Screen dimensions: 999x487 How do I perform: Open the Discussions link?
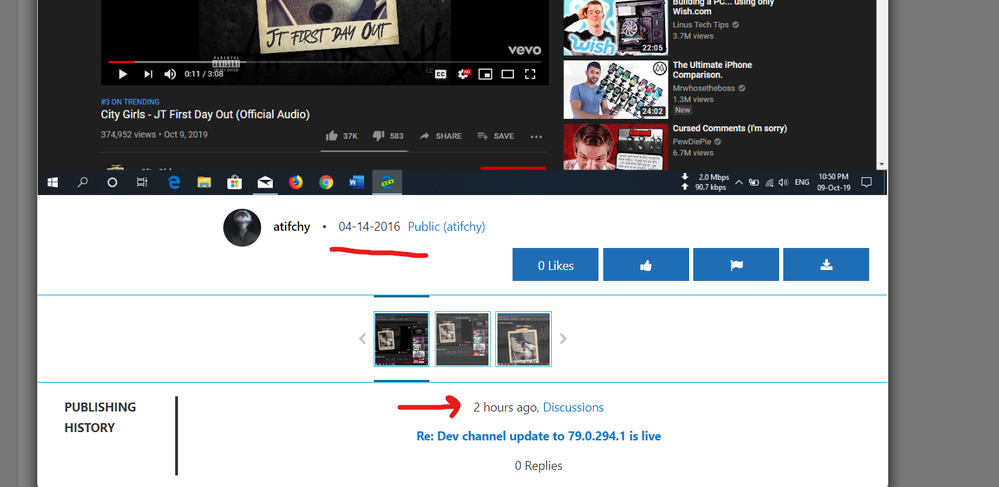[x=573, y=407]
